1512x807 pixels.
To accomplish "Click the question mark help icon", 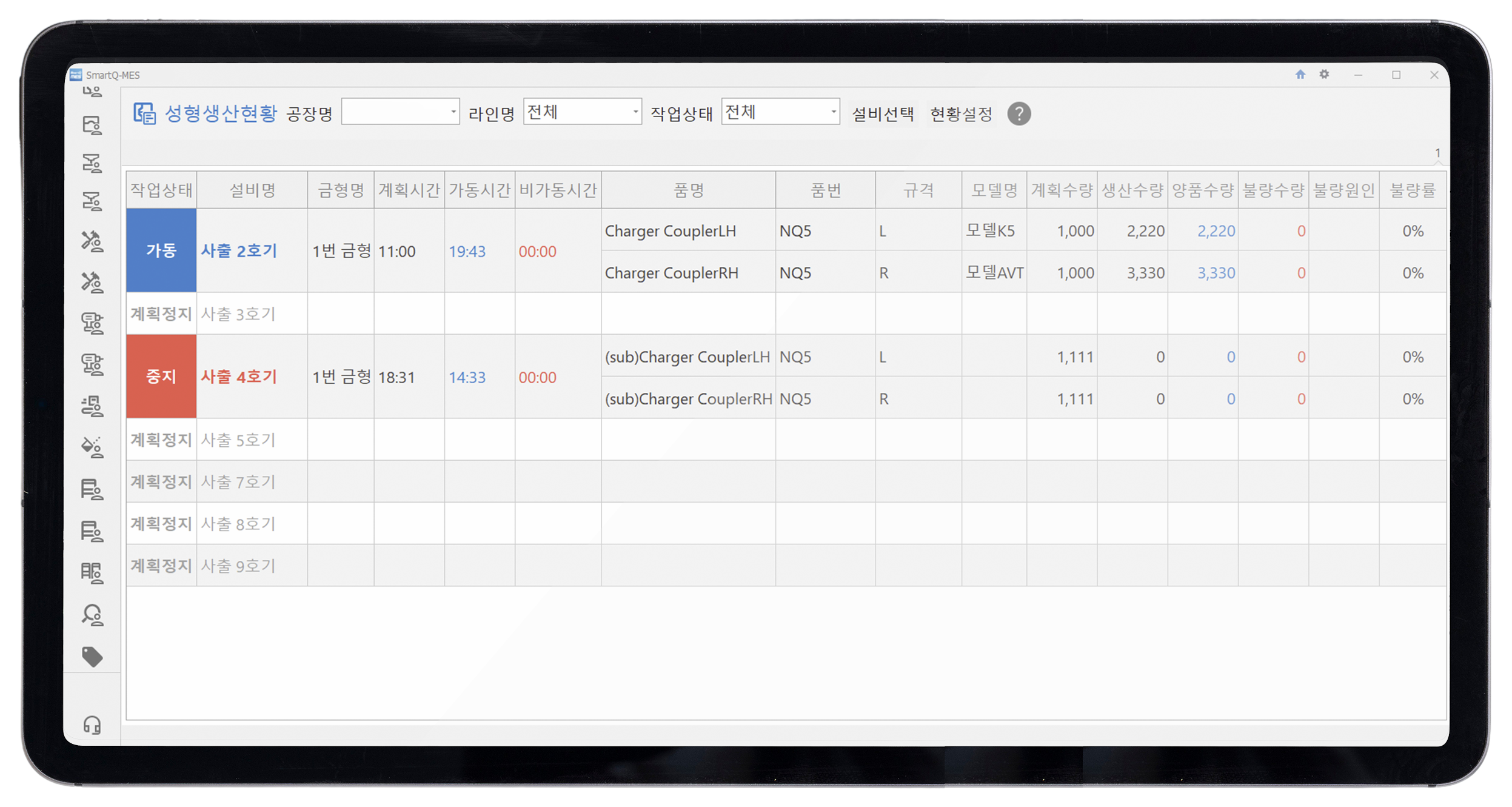I will [1019, 114].
